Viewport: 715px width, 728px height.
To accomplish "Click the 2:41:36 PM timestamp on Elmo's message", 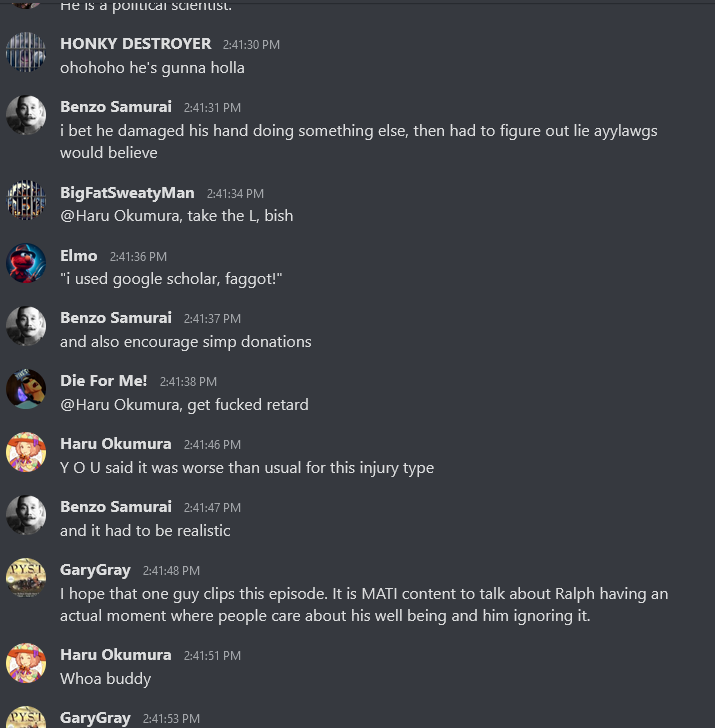I will tap(138, 257).
